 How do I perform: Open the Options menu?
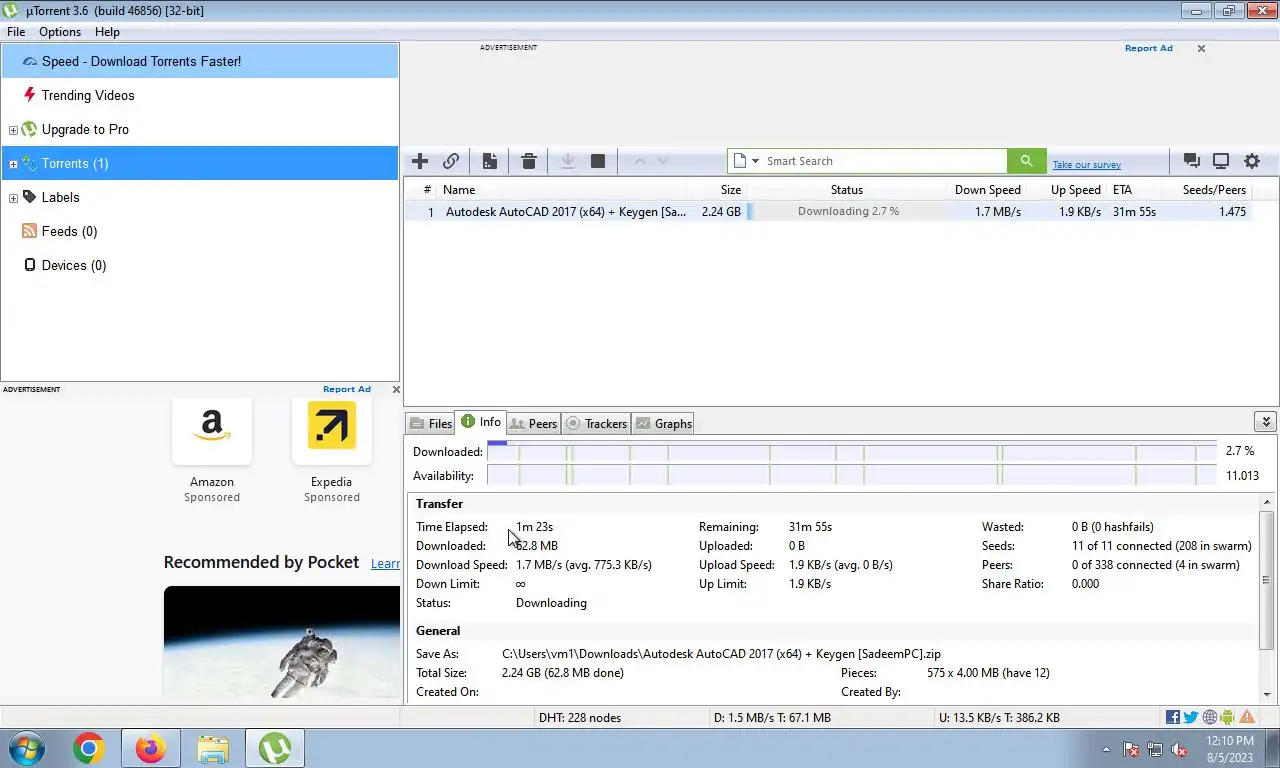[60, 32]
